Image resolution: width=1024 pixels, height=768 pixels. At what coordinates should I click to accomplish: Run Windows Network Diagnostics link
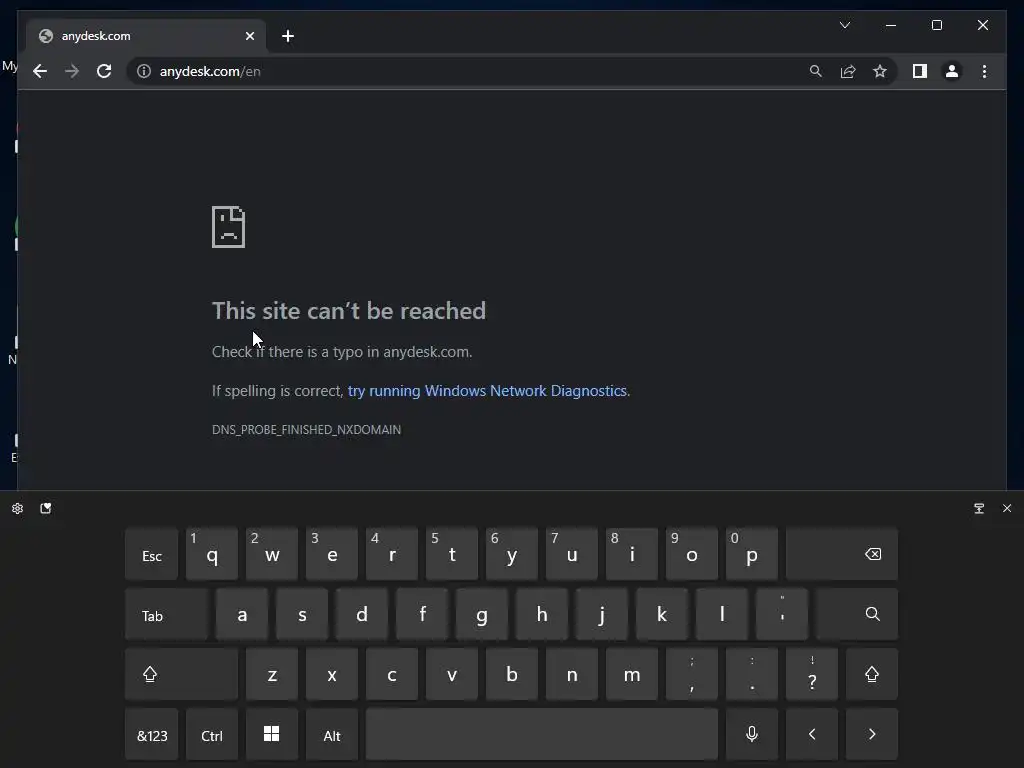(487, 391)
